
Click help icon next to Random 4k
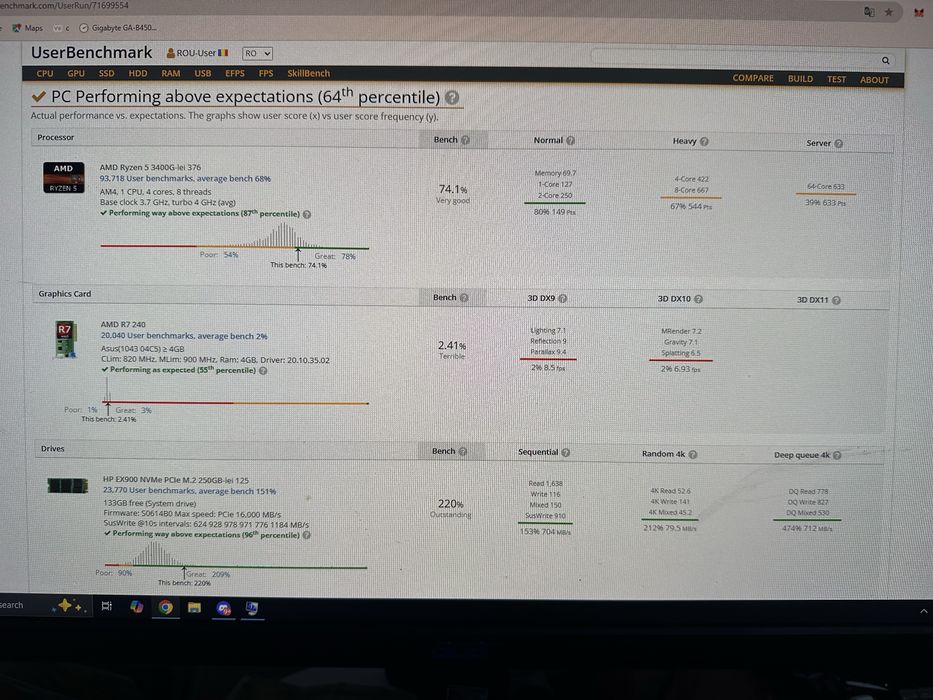693,454
